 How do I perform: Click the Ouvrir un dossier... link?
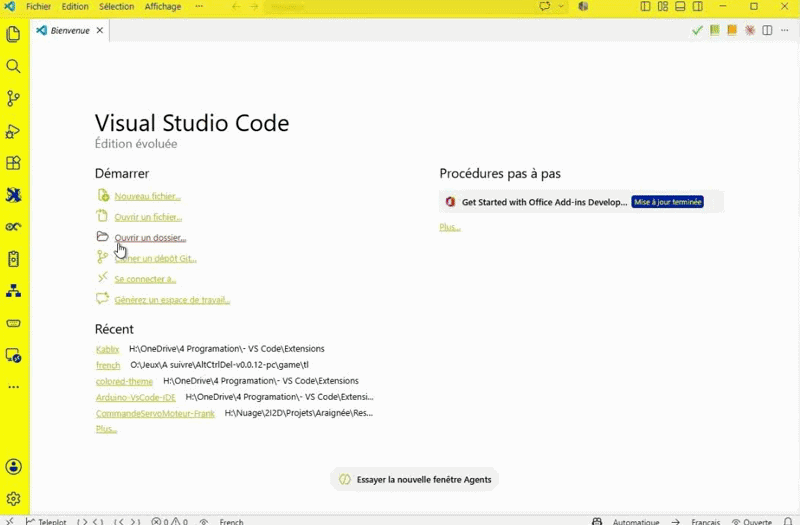coord(150,238)
